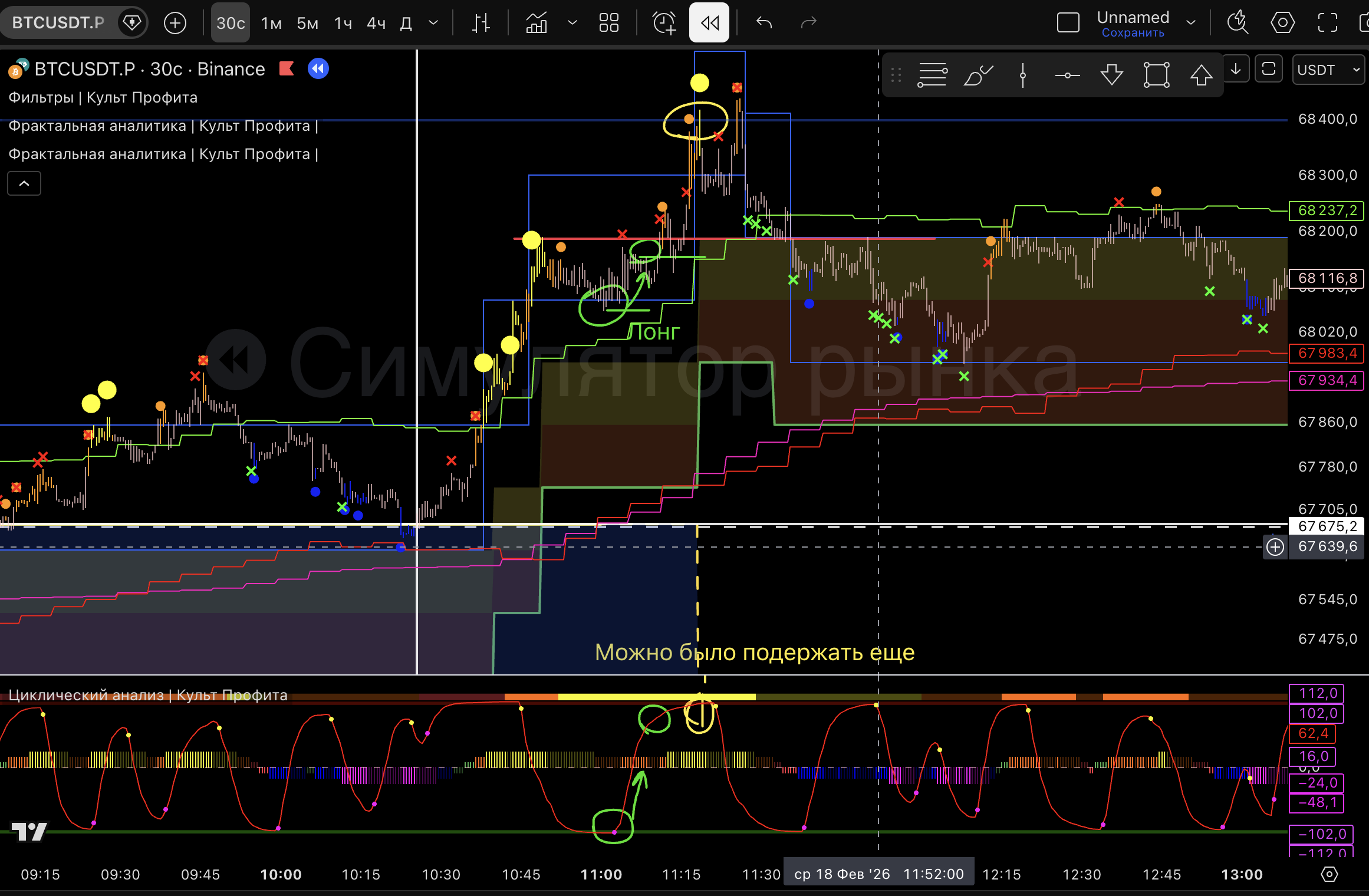Pick the vertical line drawing tool
This screenshot has width=1369, height=896.
click(1023, 75)
